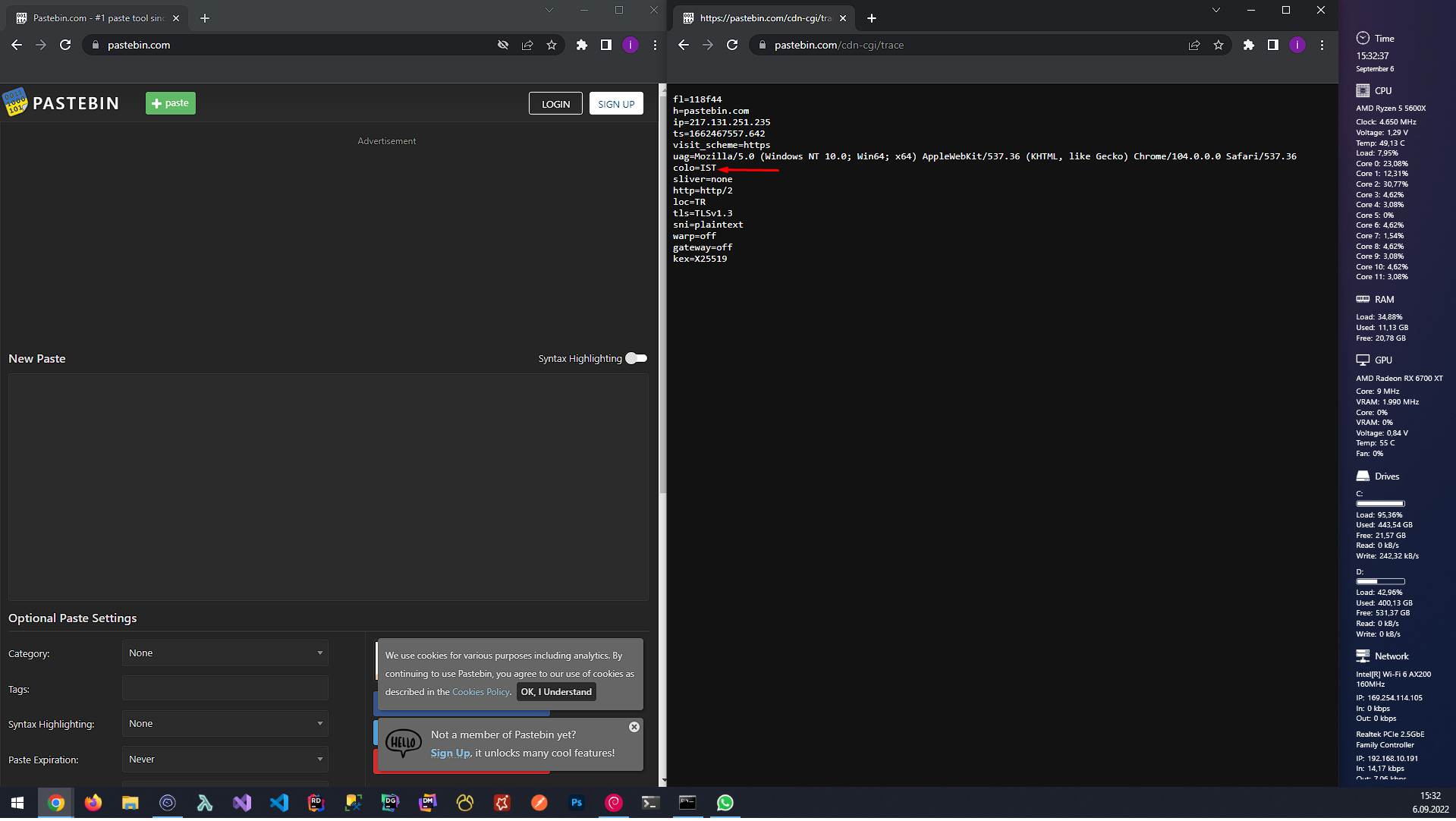The width and height of the screenshot is (1456, 821).
Task: Open side panel in left Chrome window
Action: point(606,45)
